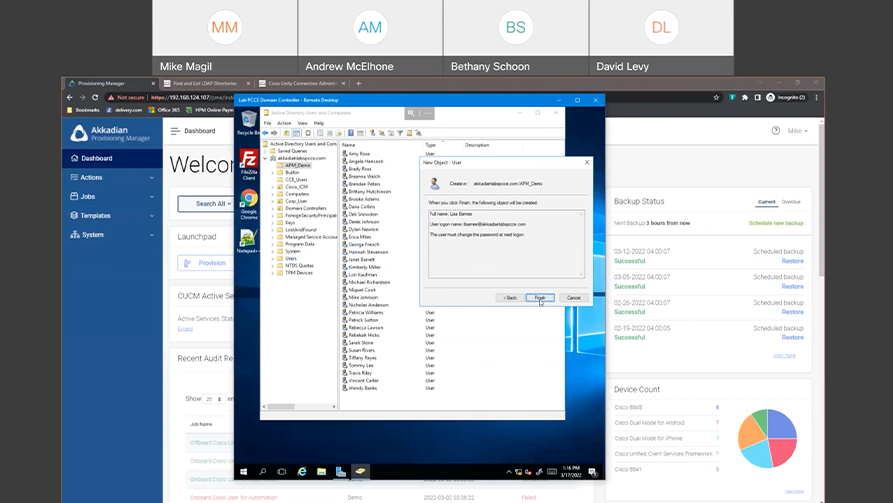893x503 pixels.
Task: Open the File menu in Active Directory window
Action: coord(268,123)
